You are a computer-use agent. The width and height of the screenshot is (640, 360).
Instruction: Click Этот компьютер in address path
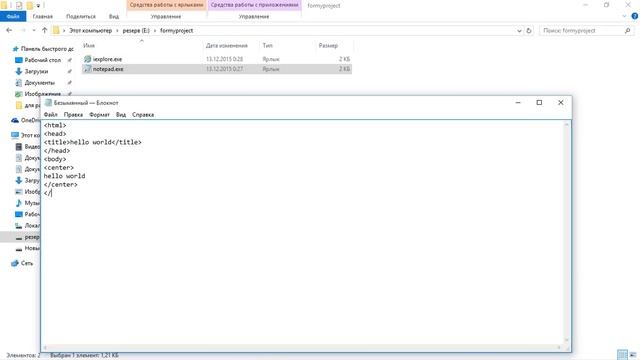point(90,31)
